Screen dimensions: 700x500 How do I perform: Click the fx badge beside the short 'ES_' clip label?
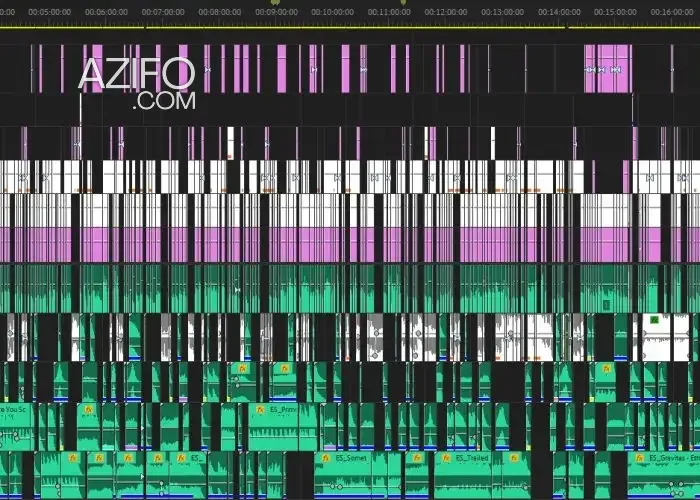[x=181, y=458]
